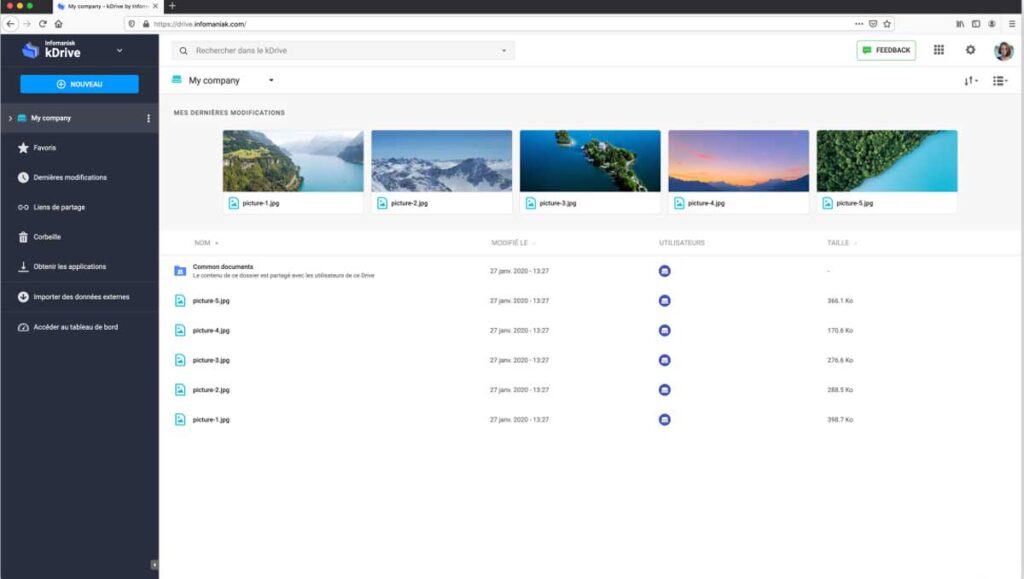Open My company three-dot menu in sidebar
Viewport: 1024px width, 579px height.
(x=148, y=118)
